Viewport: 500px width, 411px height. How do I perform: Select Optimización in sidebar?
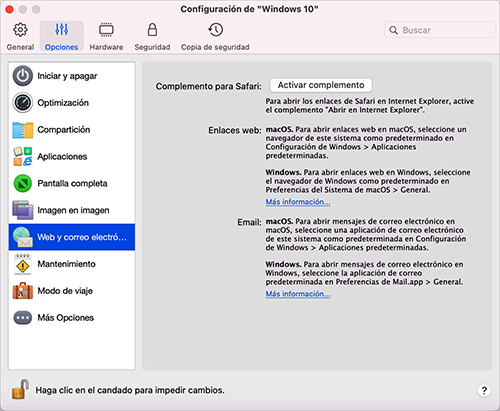tap(72, 103)
